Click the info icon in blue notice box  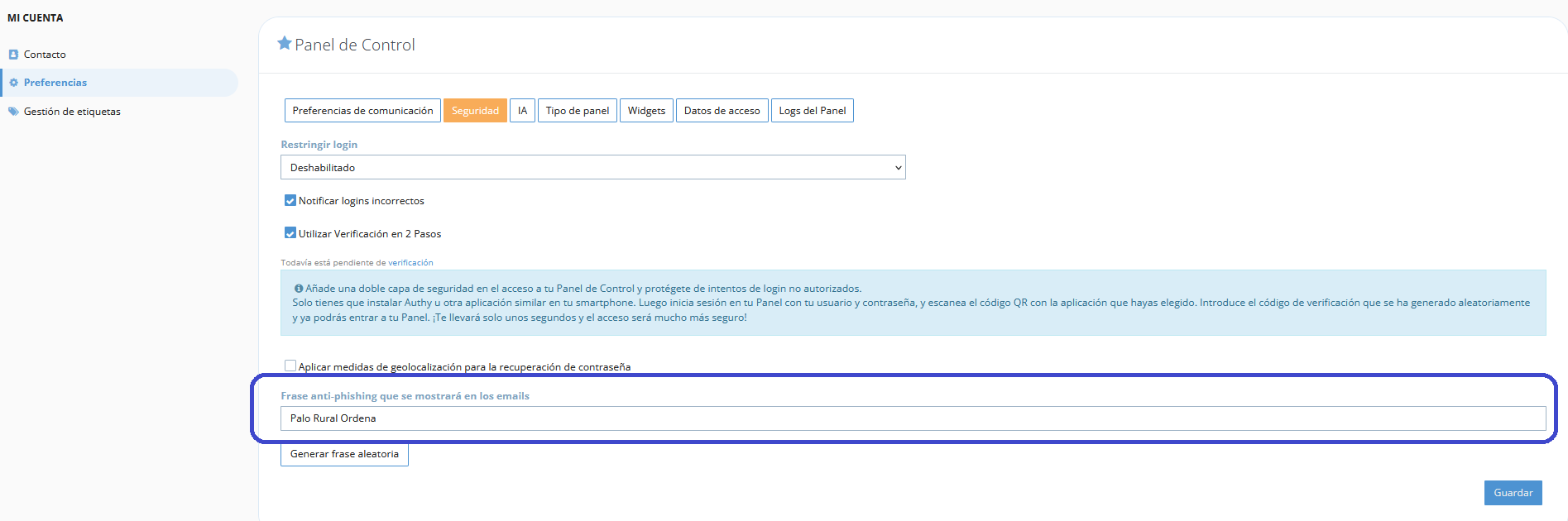299,289
